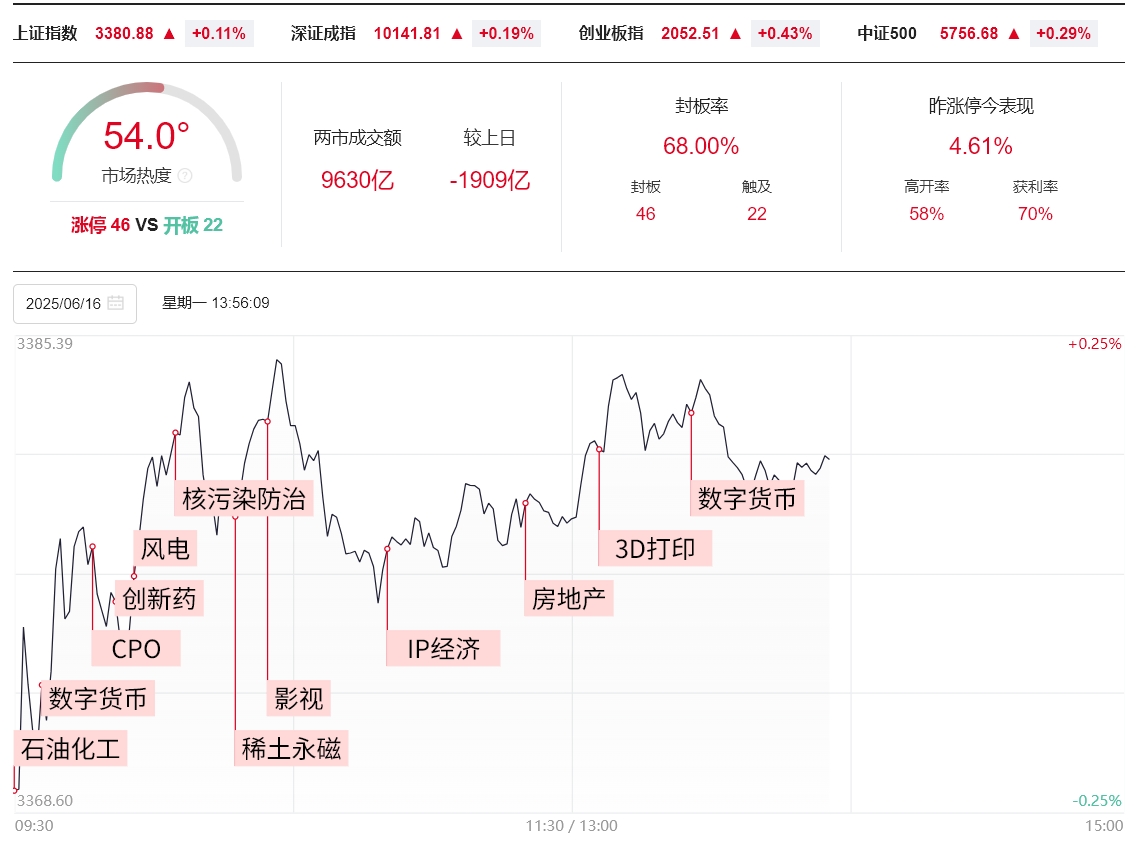Select the 石油化工 label near market open
Screen dimensions: 1142x855
[71, 749]
